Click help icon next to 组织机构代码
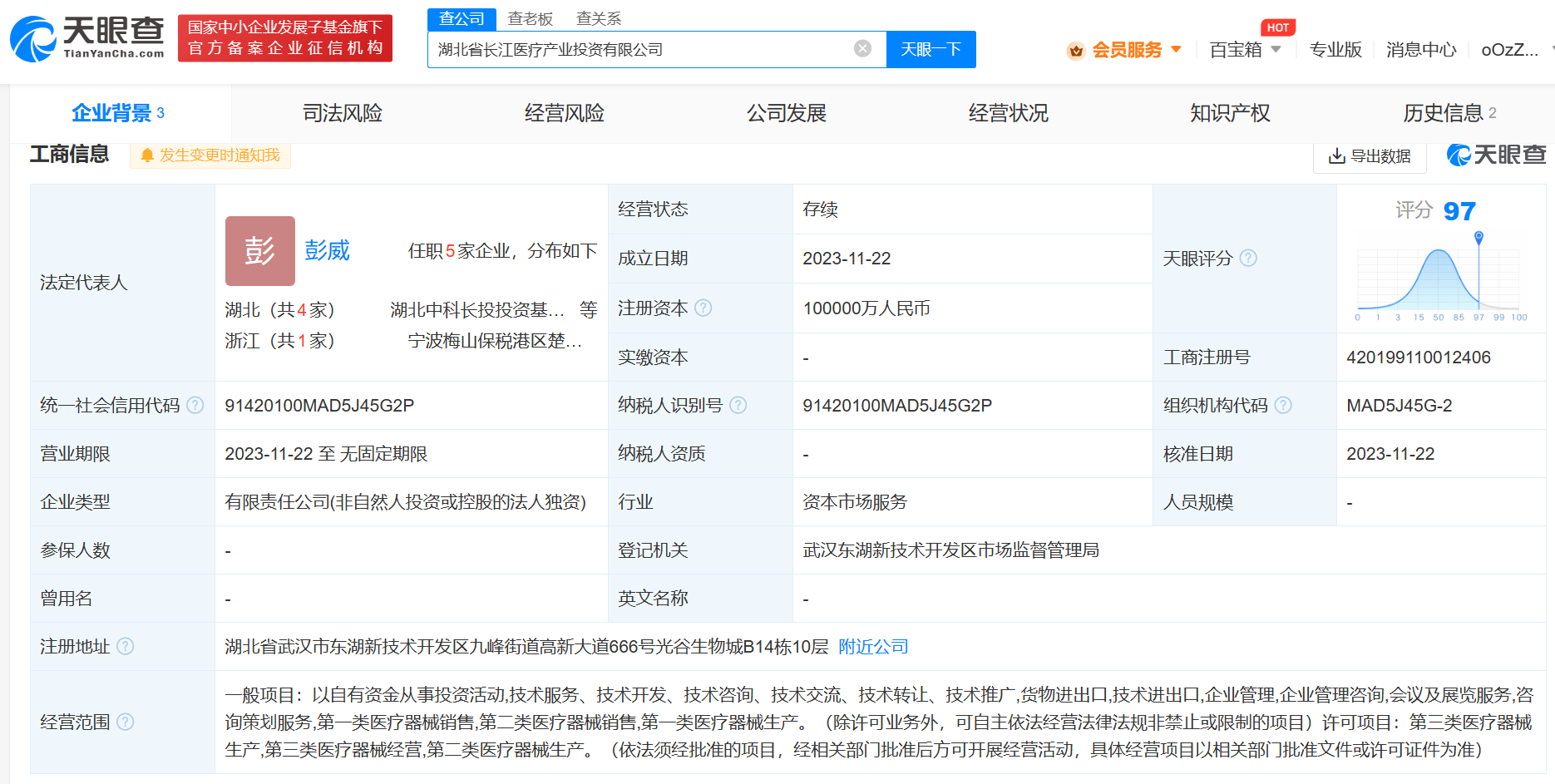1555x784 pixels. pos(1283,406)
